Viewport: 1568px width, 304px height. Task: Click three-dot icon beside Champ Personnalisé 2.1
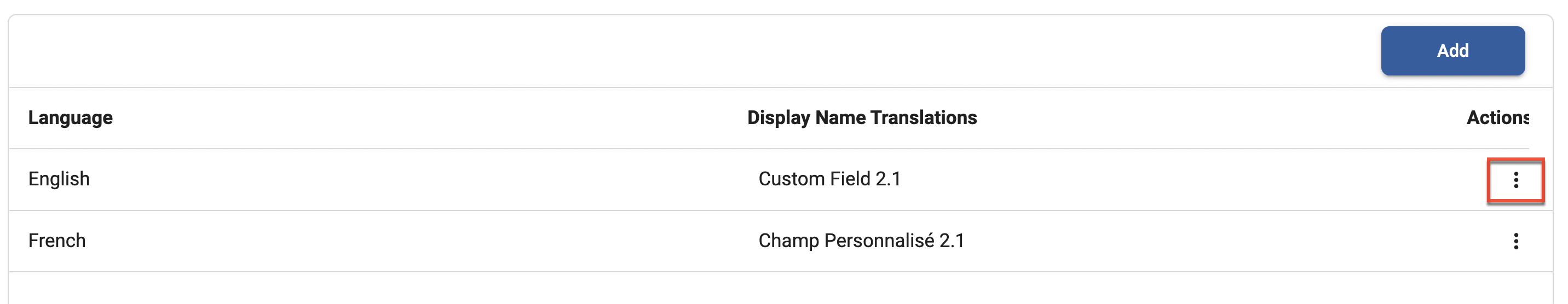[x=1515, y=241]
